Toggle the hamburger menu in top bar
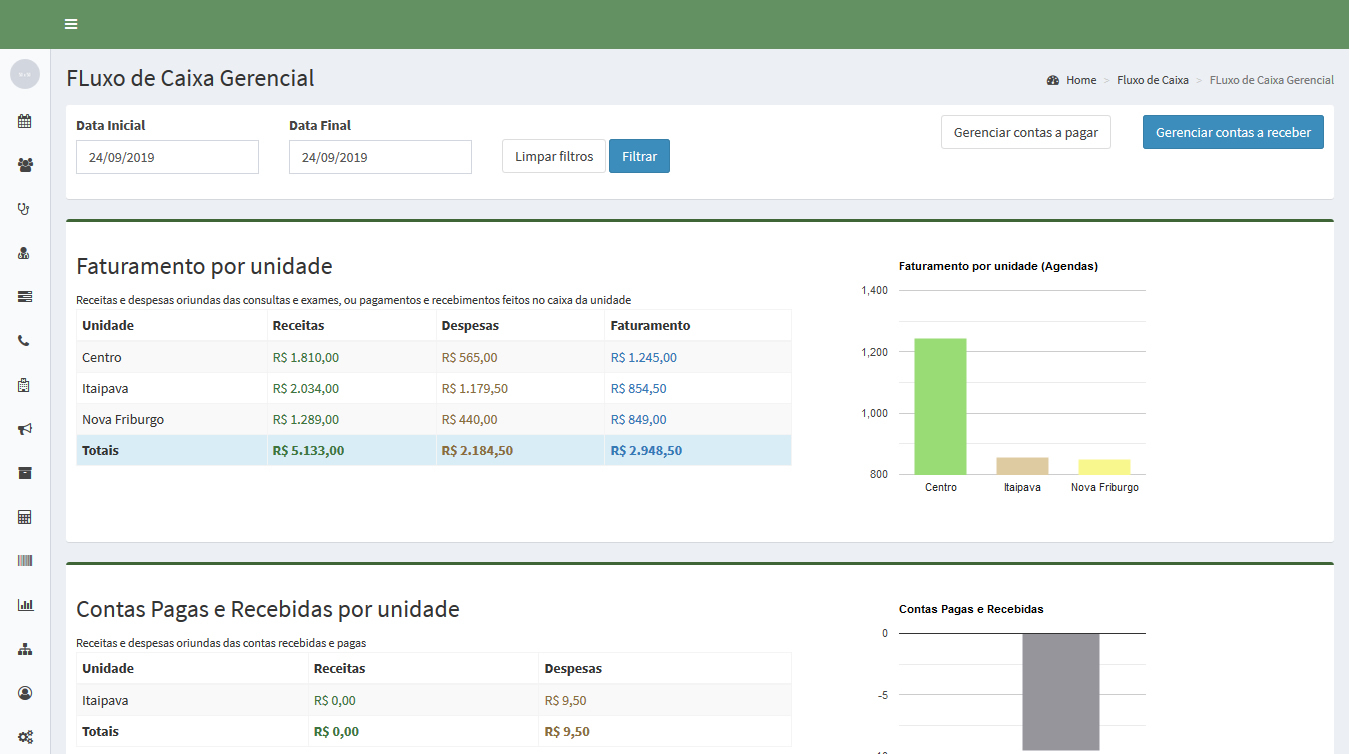The image size is (1350, 754). pos(71,24)
